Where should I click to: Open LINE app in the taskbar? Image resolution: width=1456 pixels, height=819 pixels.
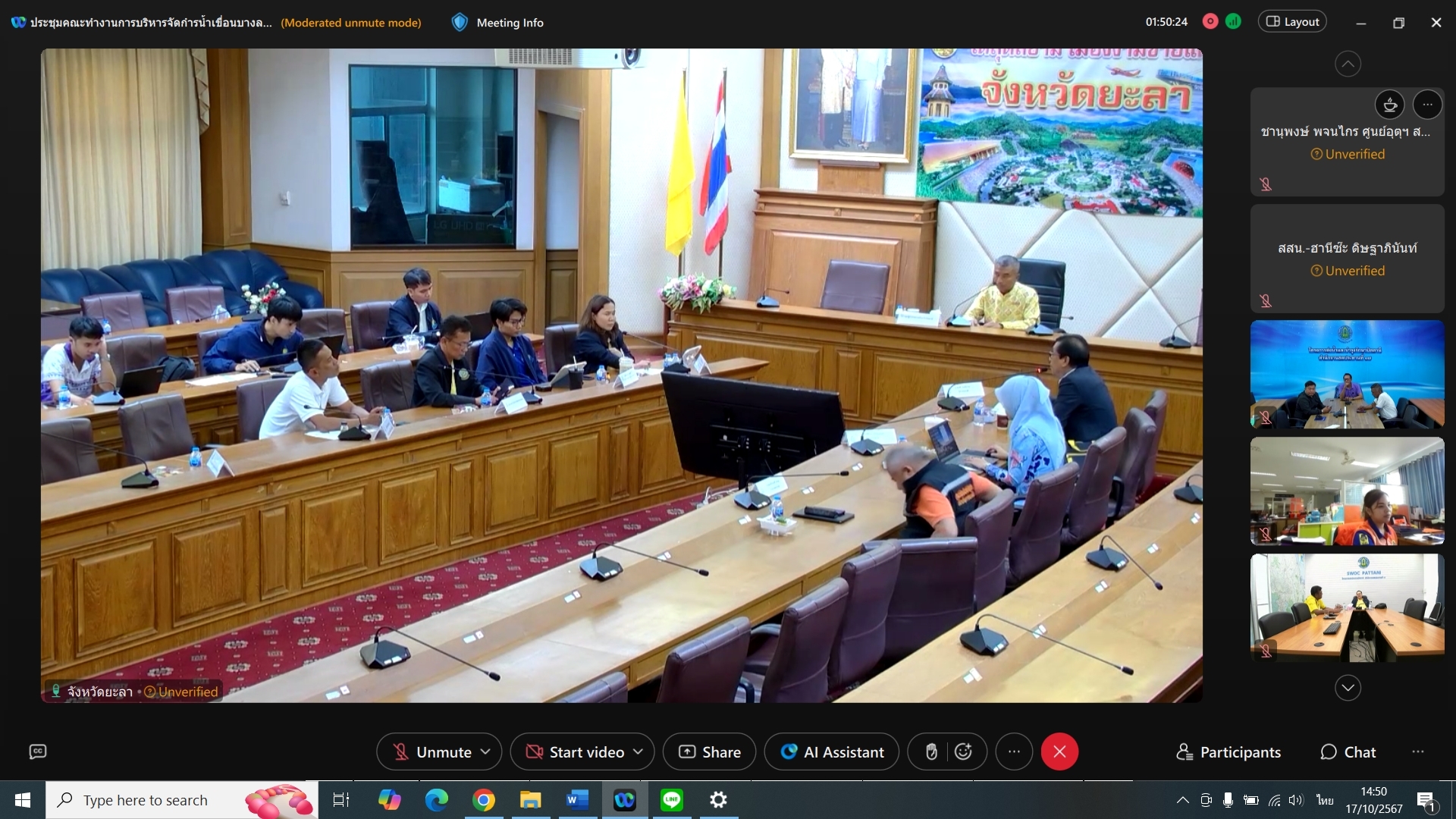tap(672, 800)
